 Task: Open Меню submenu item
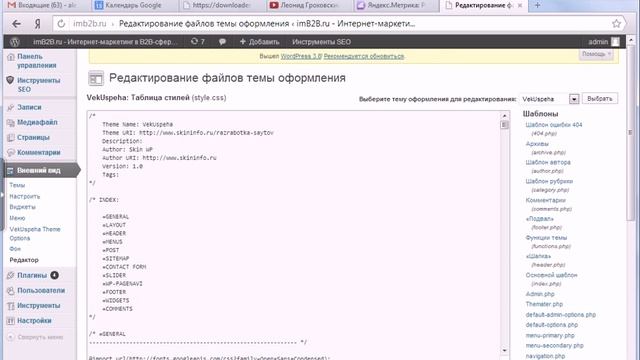click(x=17, y=218)
